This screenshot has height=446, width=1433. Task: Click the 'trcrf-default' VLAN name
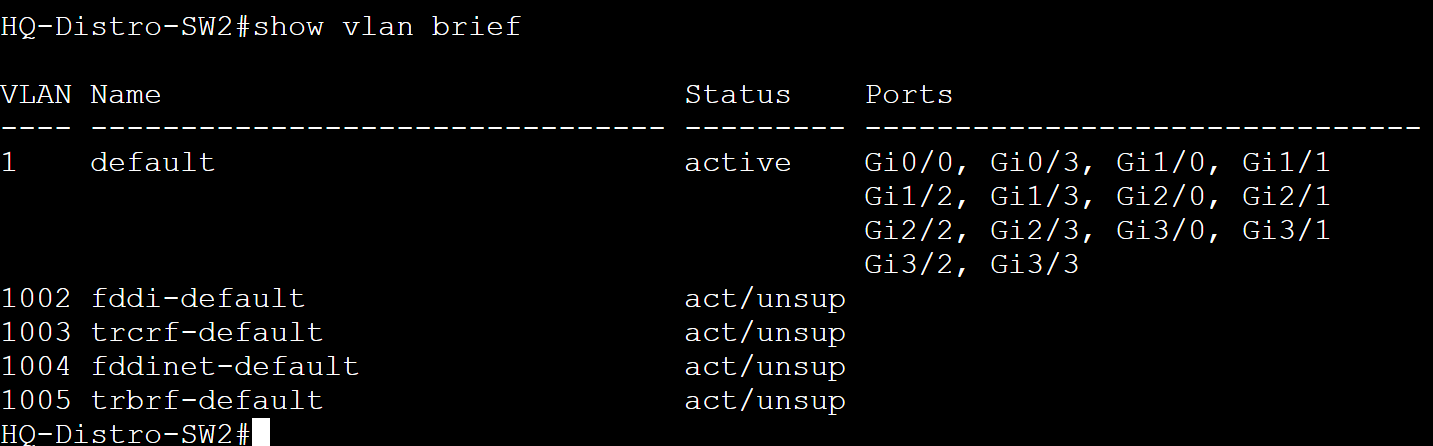pos(206,332)
